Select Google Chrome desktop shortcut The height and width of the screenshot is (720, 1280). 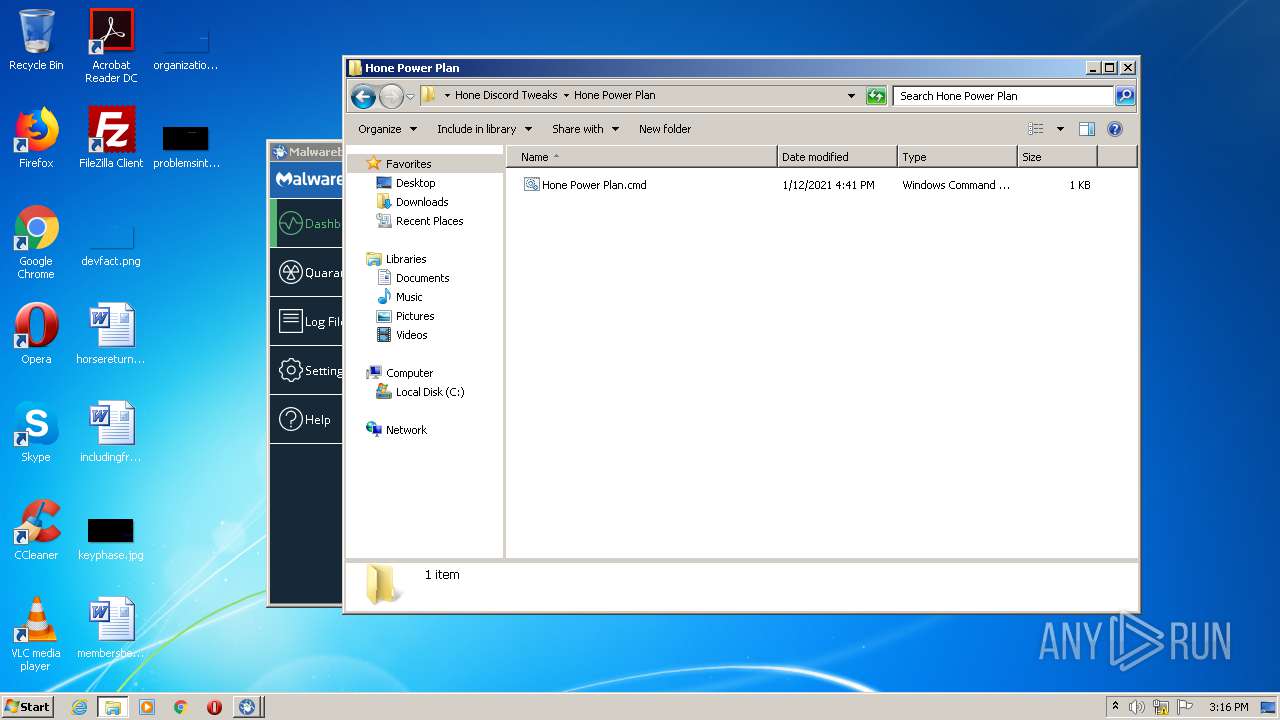pos(36,242)
